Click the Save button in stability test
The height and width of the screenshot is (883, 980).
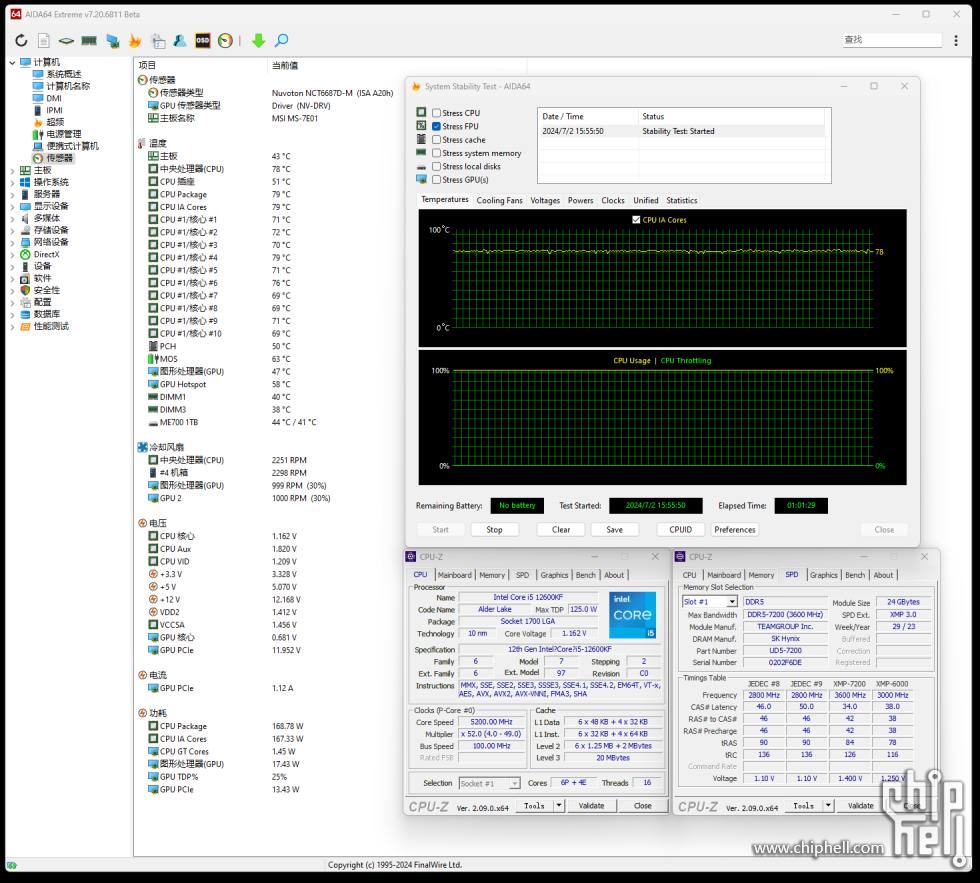click(614, 529)
